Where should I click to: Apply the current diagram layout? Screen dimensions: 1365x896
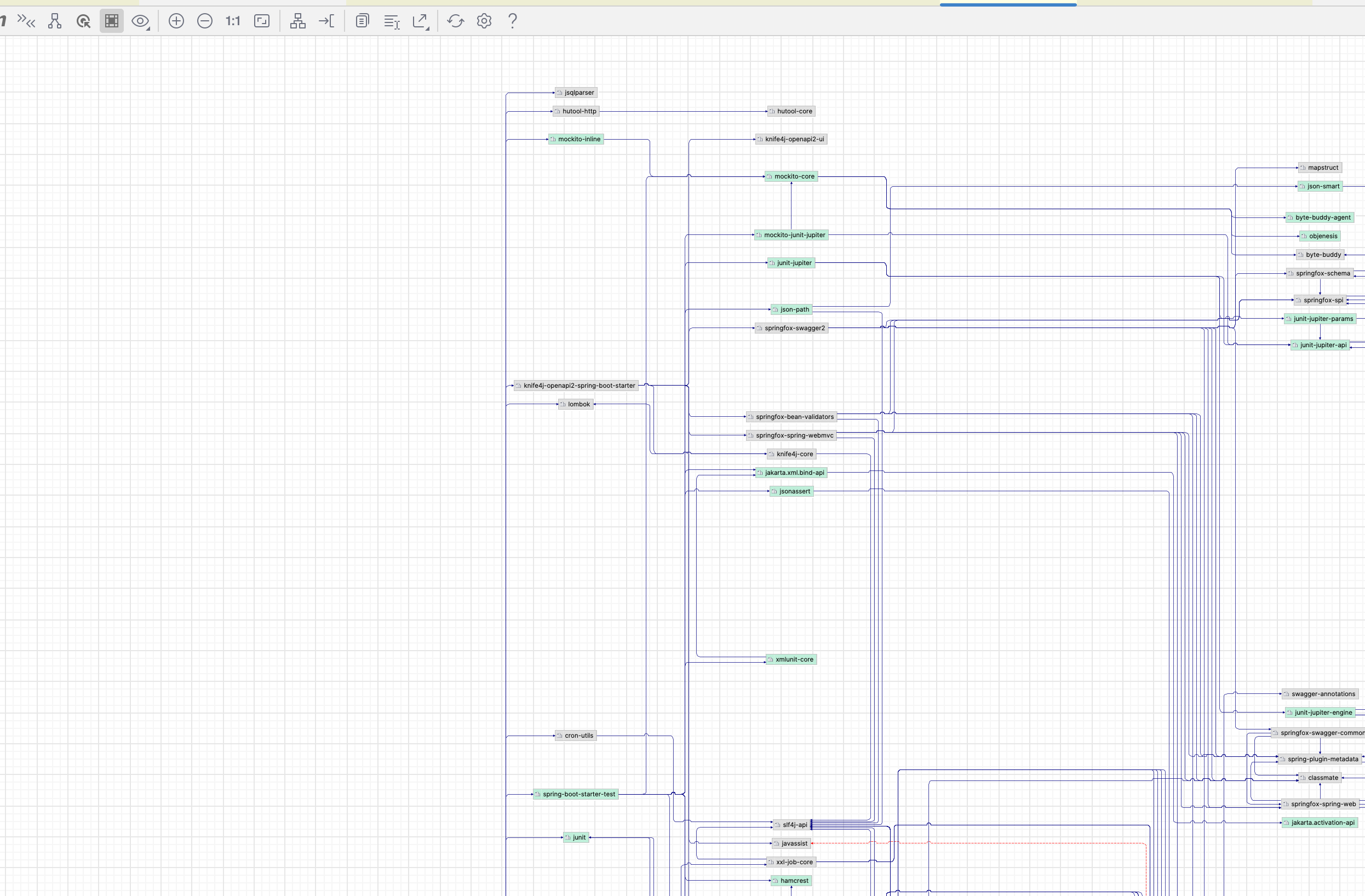click(297, 21)
